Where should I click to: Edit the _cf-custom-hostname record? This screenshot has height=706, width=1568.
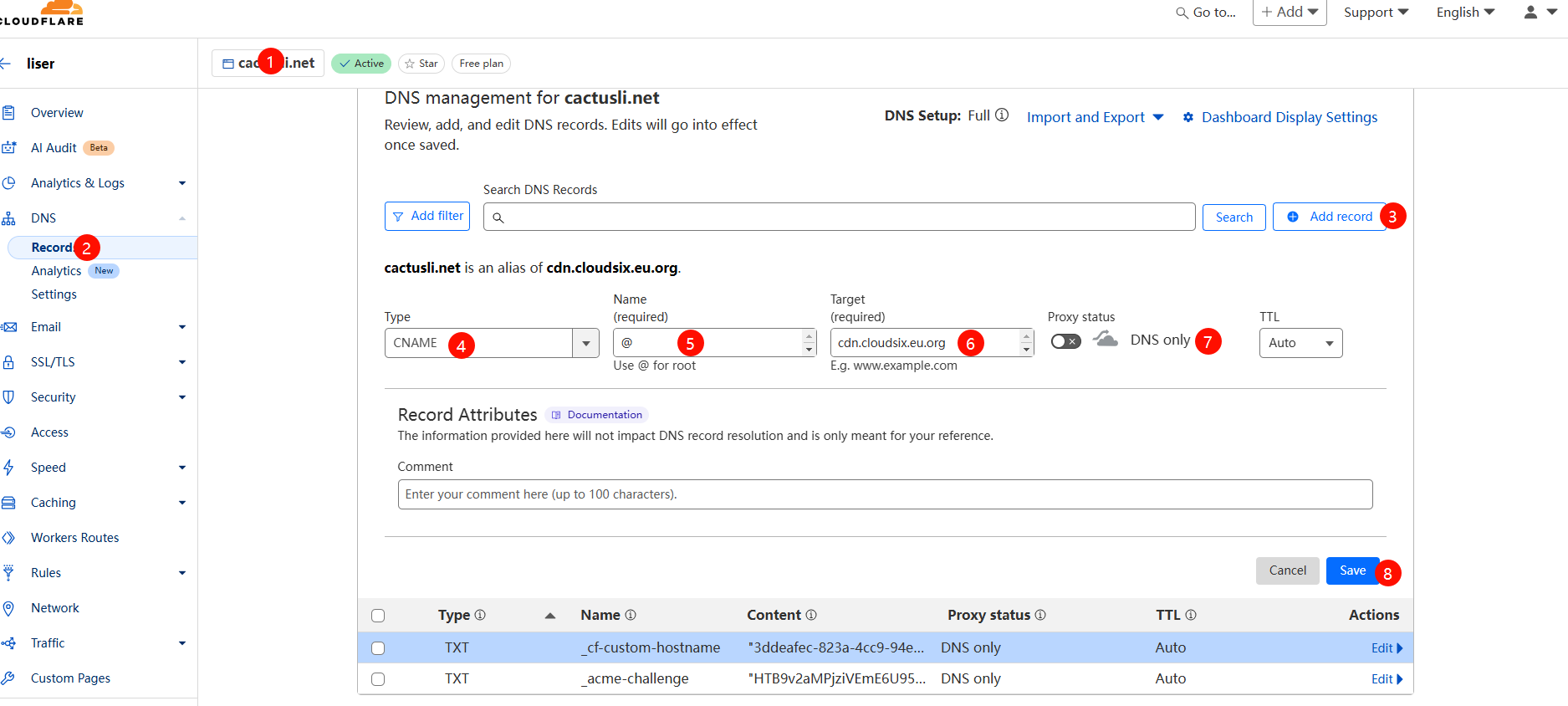tap(1387, 648)
